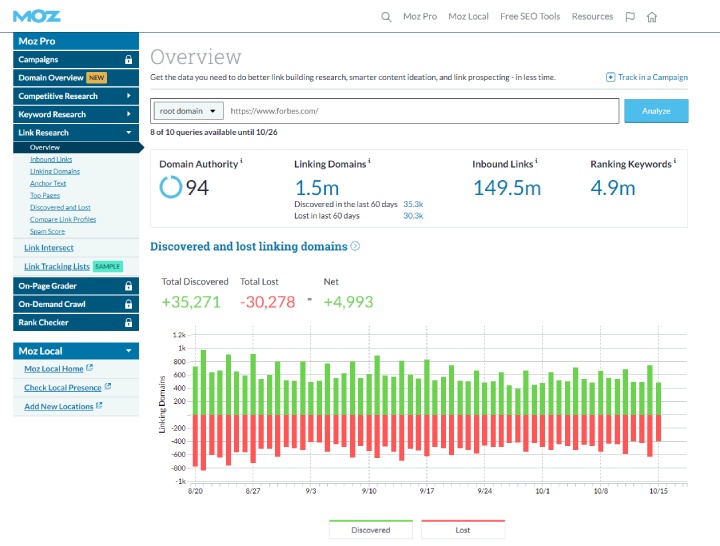Viewport: 720px width, 546px height.
Task: Select Domain Overview in sidebar
Action: pyautogui.click(x=76, y=78)
